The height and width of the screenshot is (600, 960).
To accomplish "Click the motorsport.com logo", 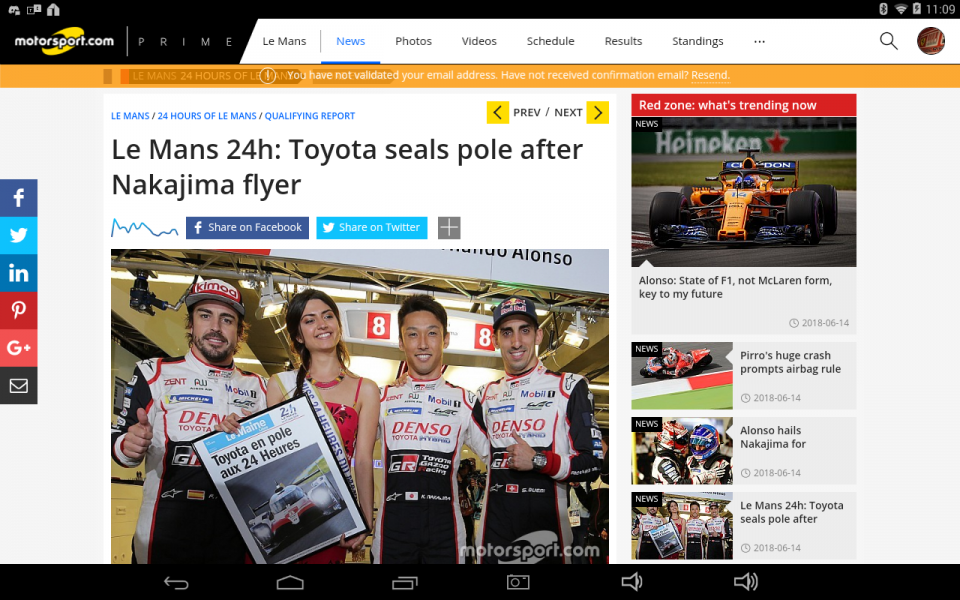I will 64,41.
